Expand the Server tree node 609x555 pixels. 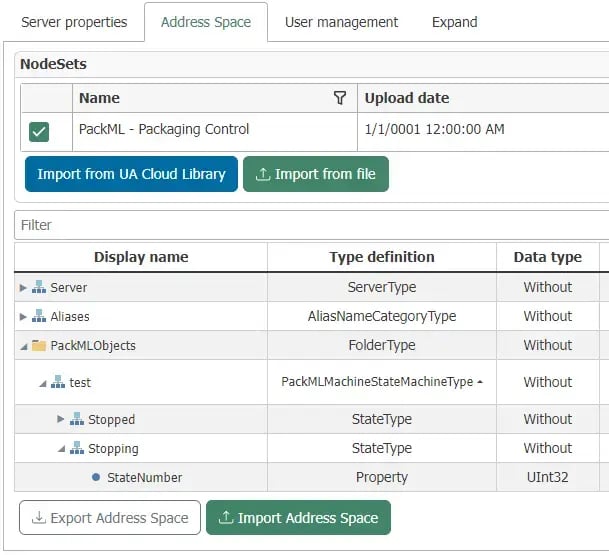tap(24, 288)
